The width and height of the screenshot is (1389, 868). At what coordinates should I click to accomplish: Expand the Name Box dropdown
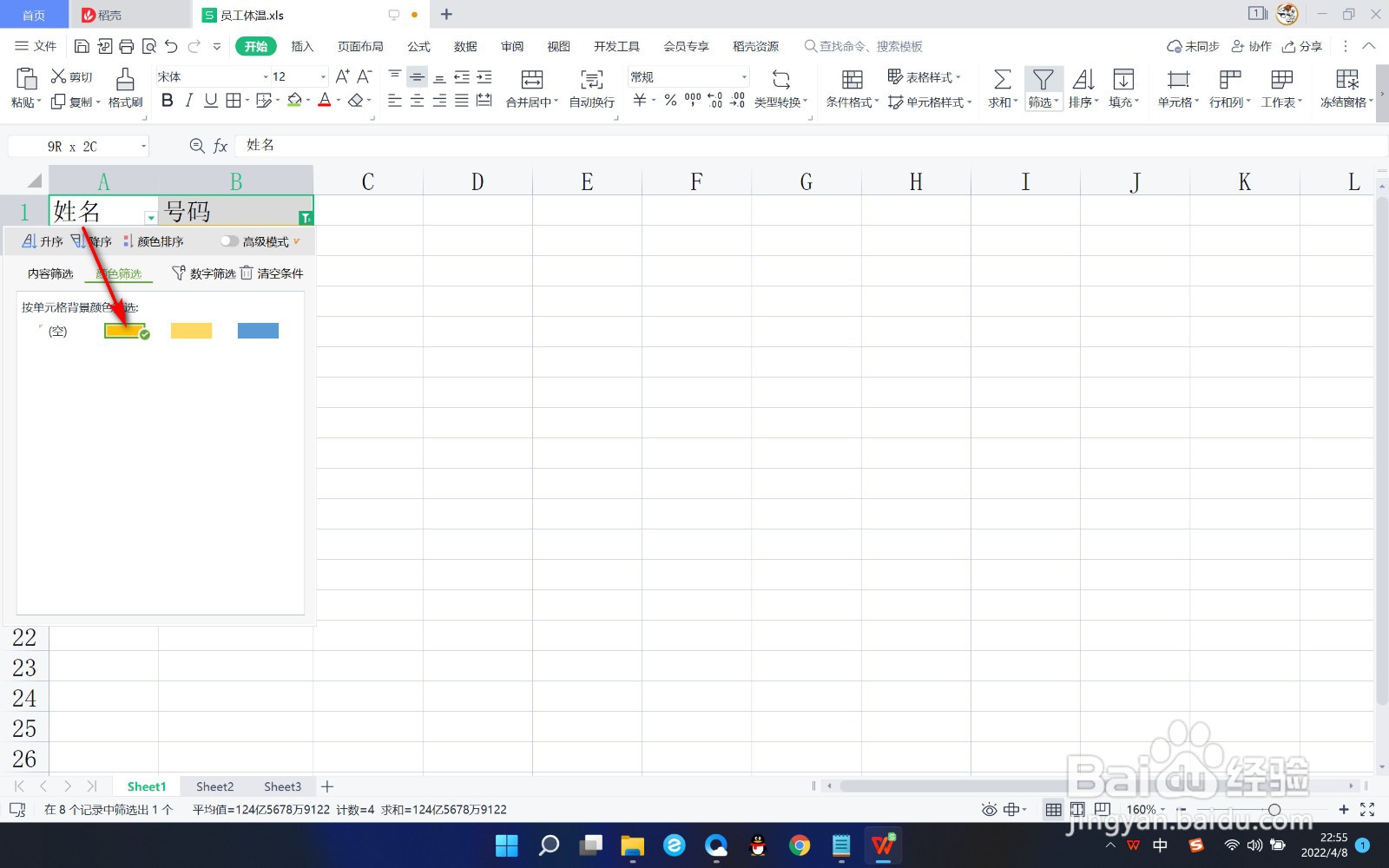(x=143, y=146)
